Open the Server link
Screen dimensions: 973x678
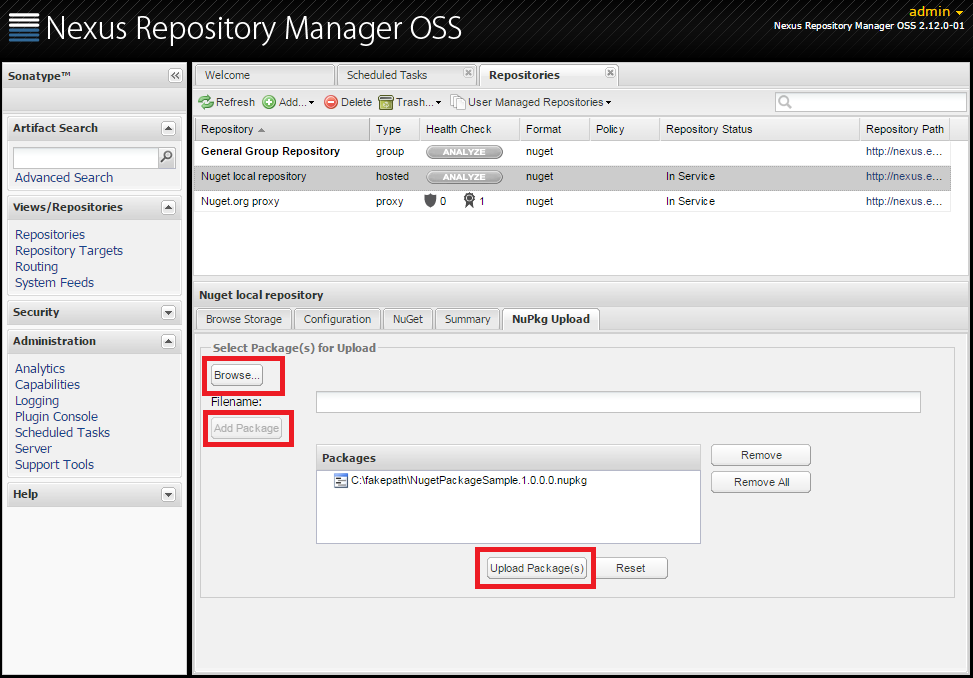tap(34, 448)
